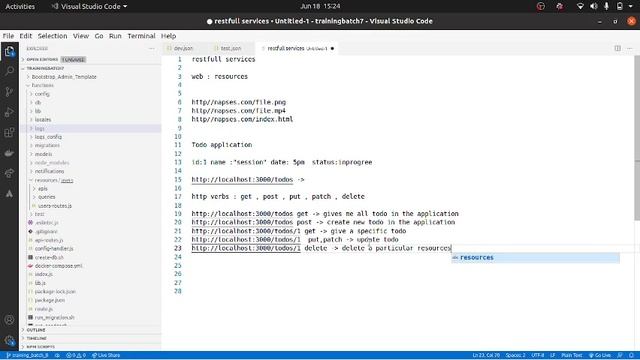Open the Edit menu

click(26, 36)
